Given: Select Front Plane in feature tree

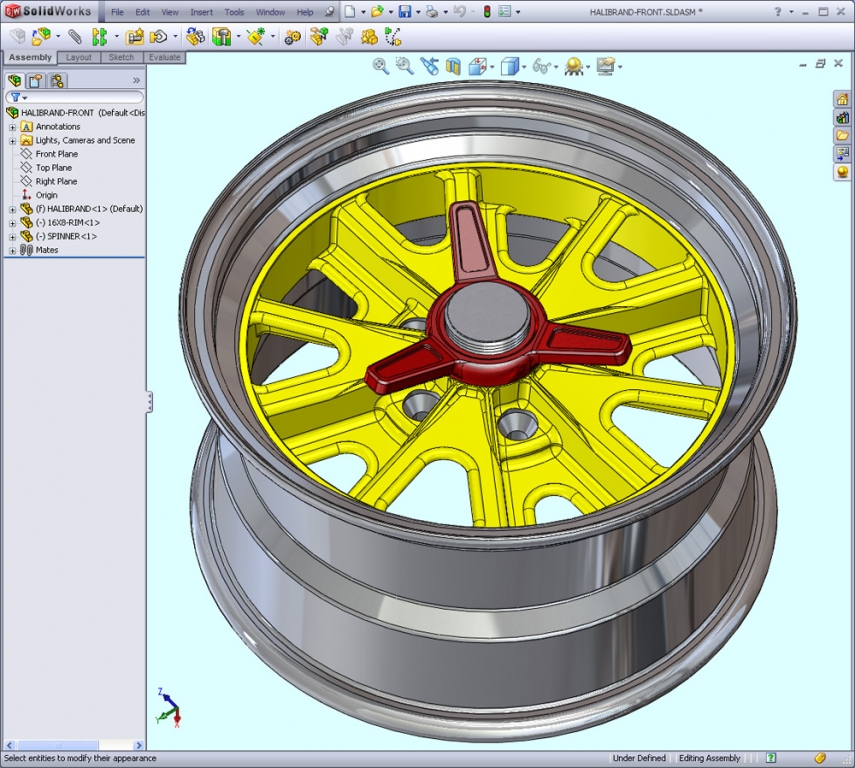Looking at the screenshot, I should pos(56,154).
